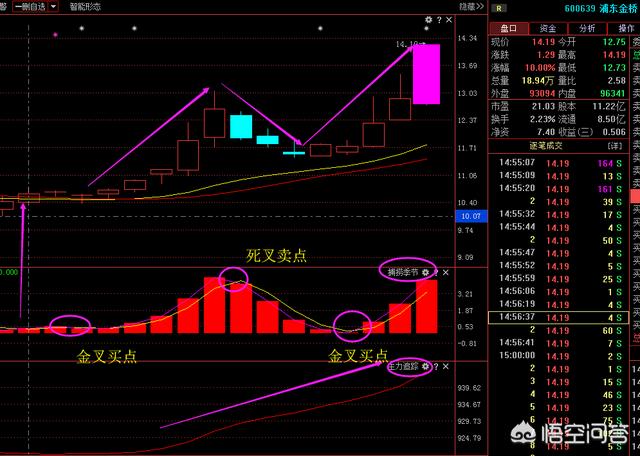
Task: Collapse side panel with 隐藏>> button
Action: click(x=471, y=7)
